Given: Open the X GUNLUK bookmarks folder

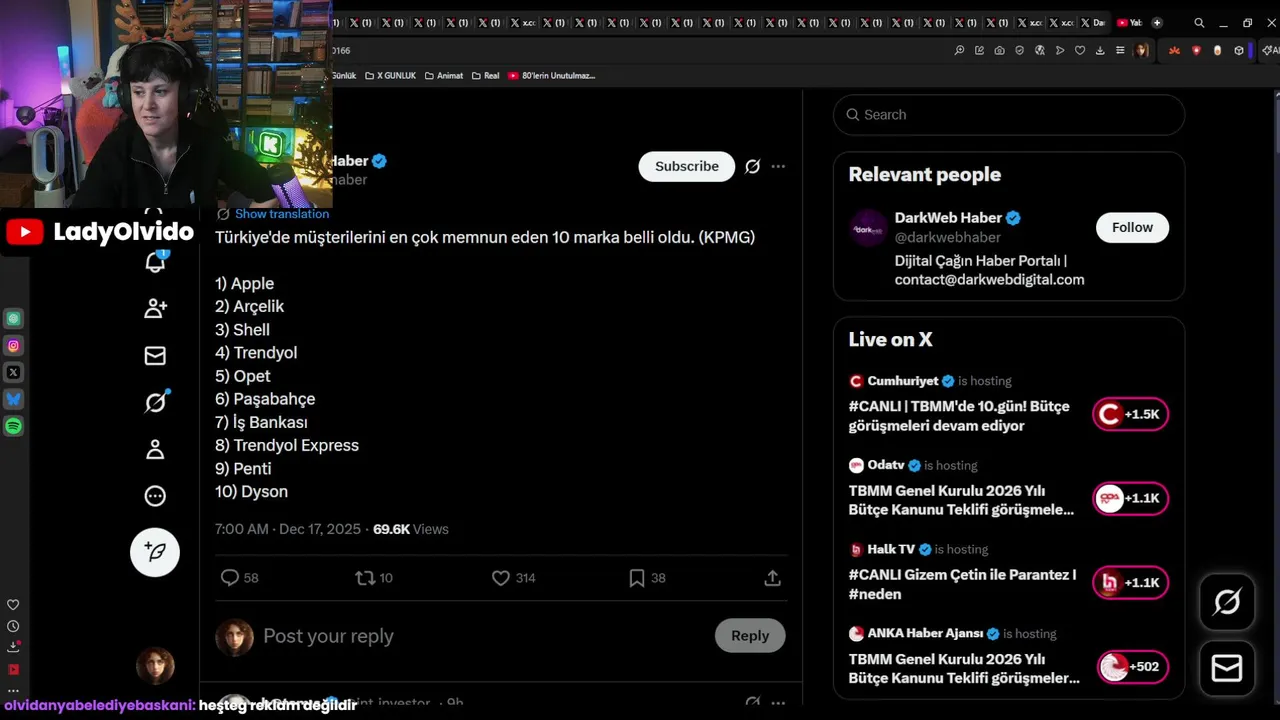Looking at the screenshot, I should click(x=390, y=75).
